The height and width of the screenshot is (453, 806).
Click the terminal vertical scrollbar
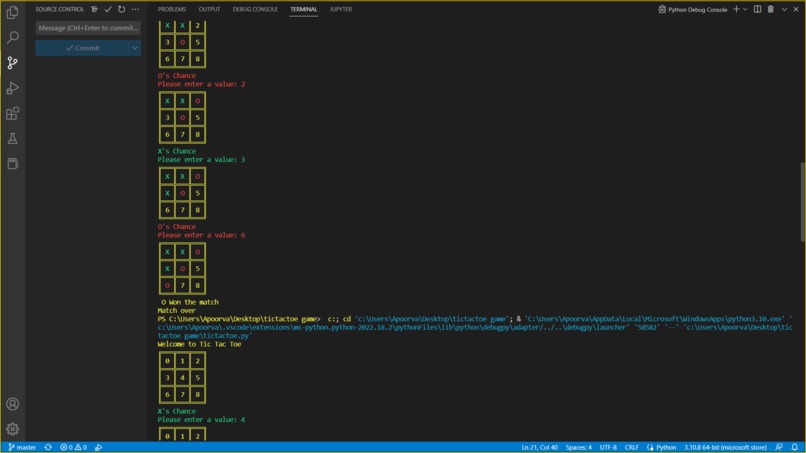click(802, 202)
